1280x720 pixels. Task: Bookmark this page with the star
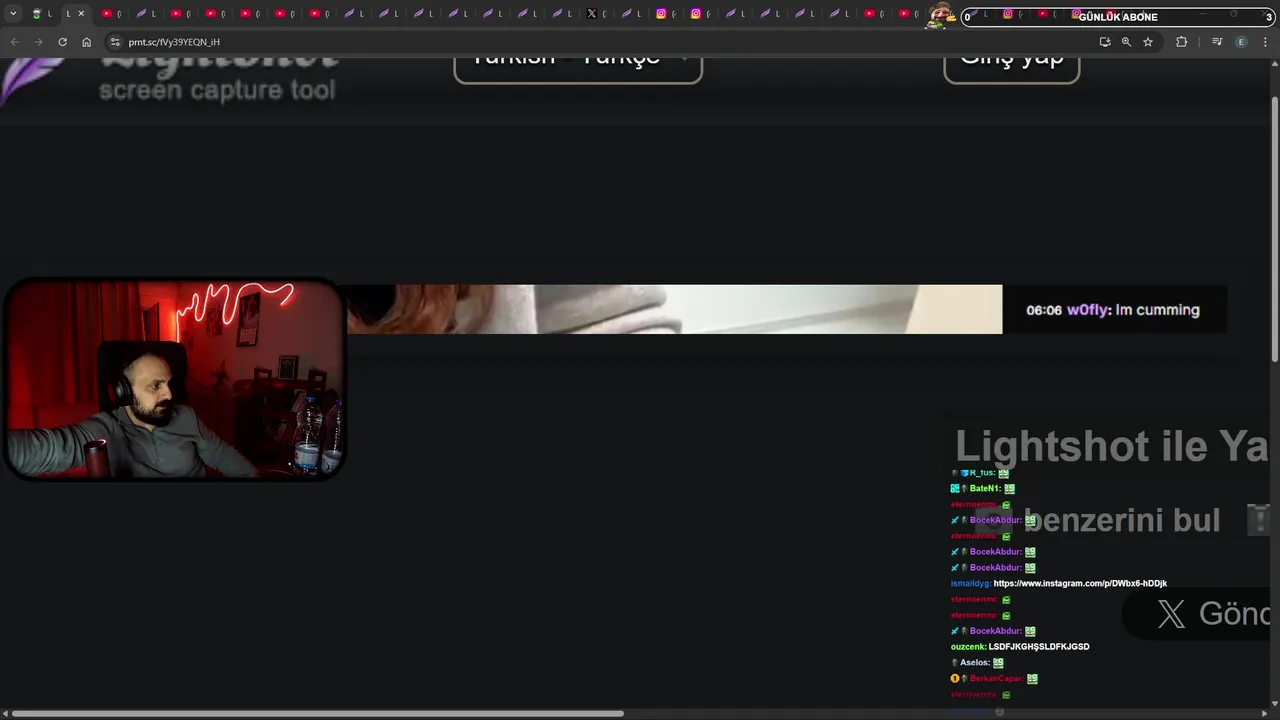1148,42
